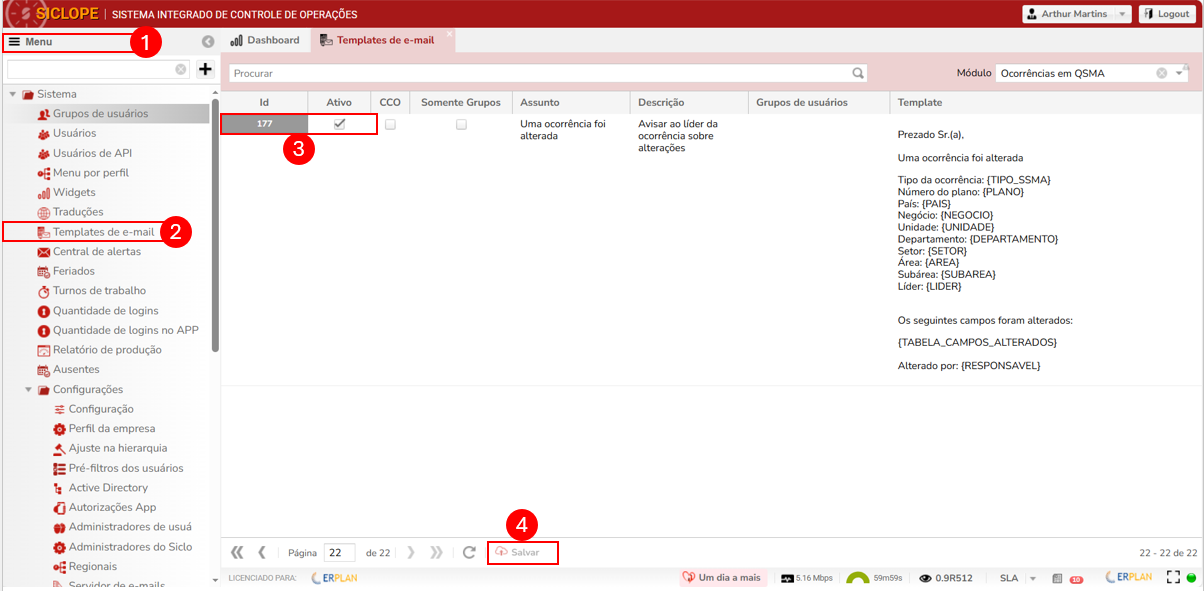The height and width of the screenshot is (591, 1204).
Task: Clear the Módulo selection with the x icon
Action: coord(1162,73)
